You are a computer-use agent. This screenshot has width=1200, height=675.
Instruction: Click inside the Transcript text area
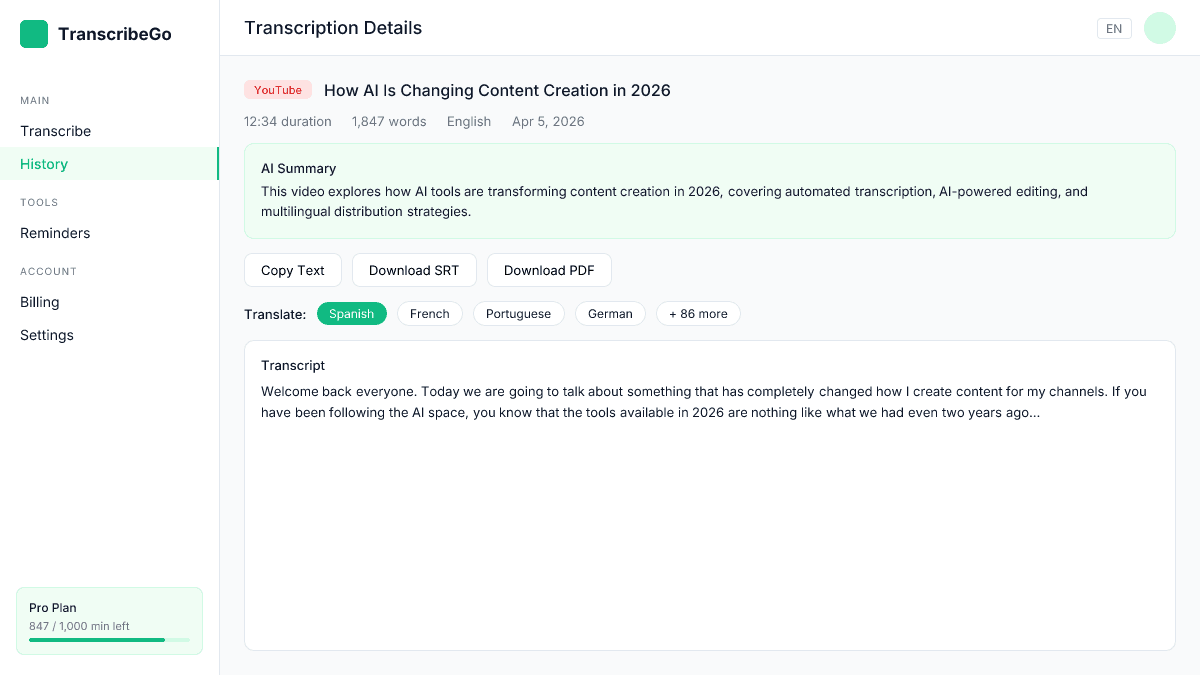click(710, 495)
